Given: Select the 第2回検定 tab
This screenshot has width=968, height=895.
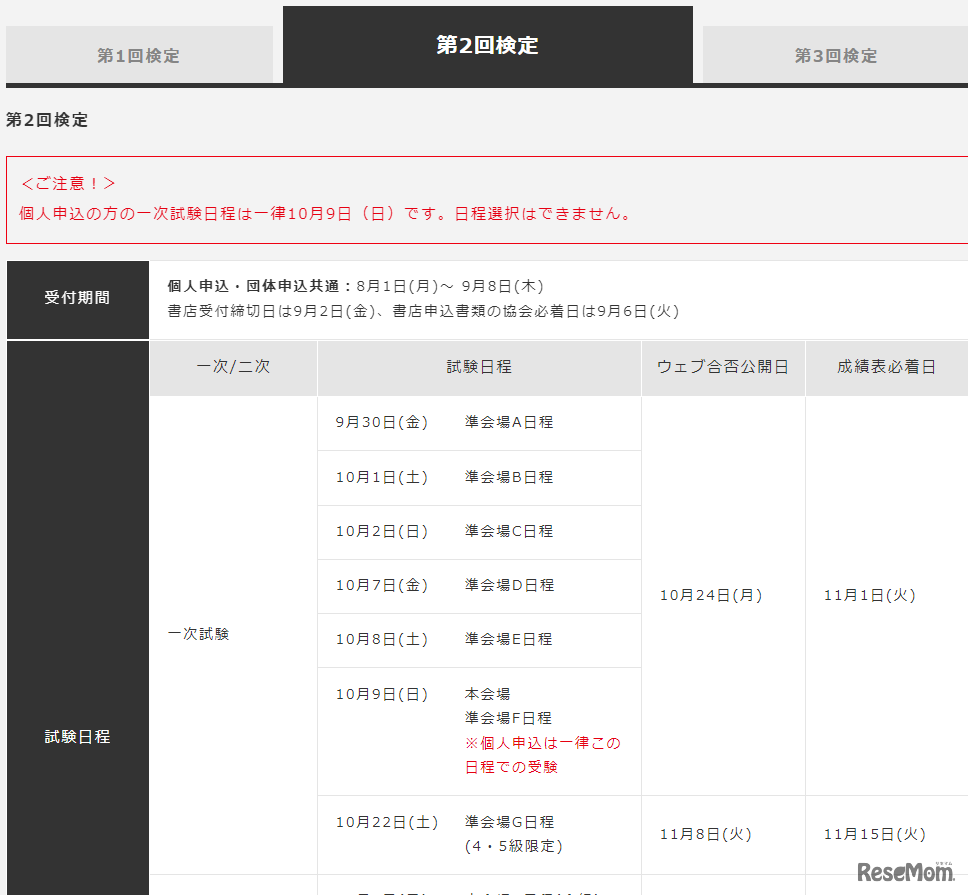Looking at the screenshot, I should (487, 45).
